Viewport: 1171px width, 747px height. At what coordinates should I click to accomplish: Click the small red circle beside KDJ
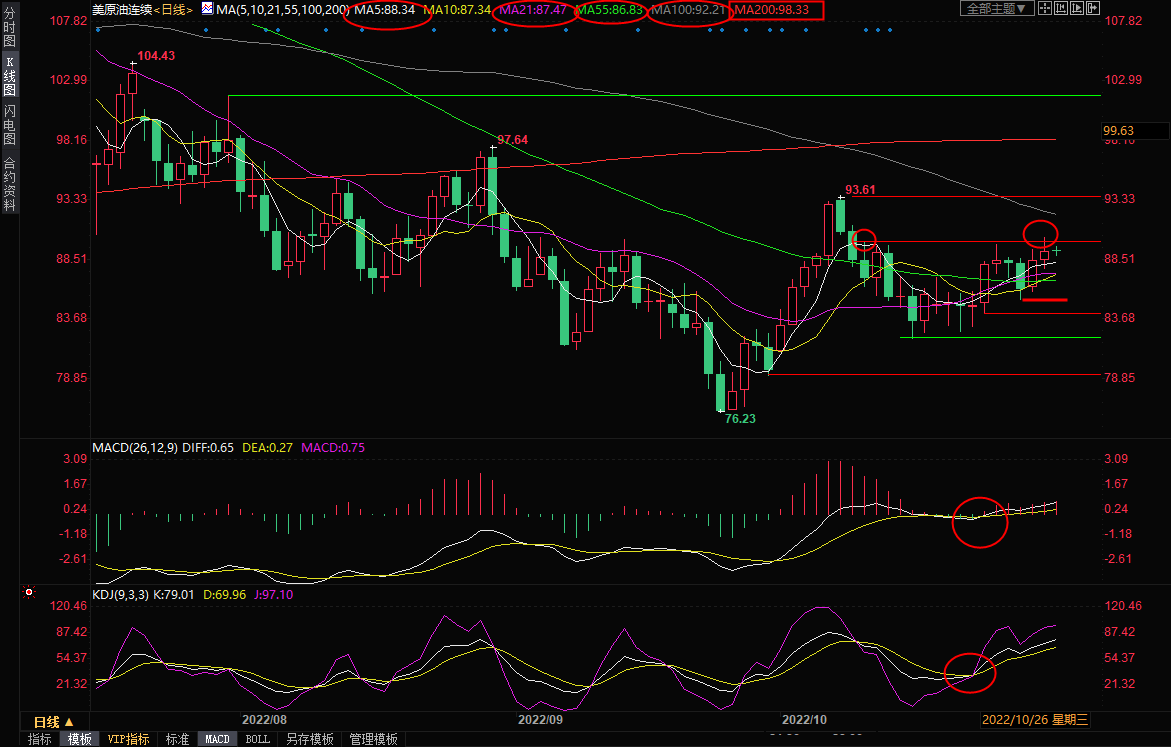pyautogui.click(x=29, y=592)
